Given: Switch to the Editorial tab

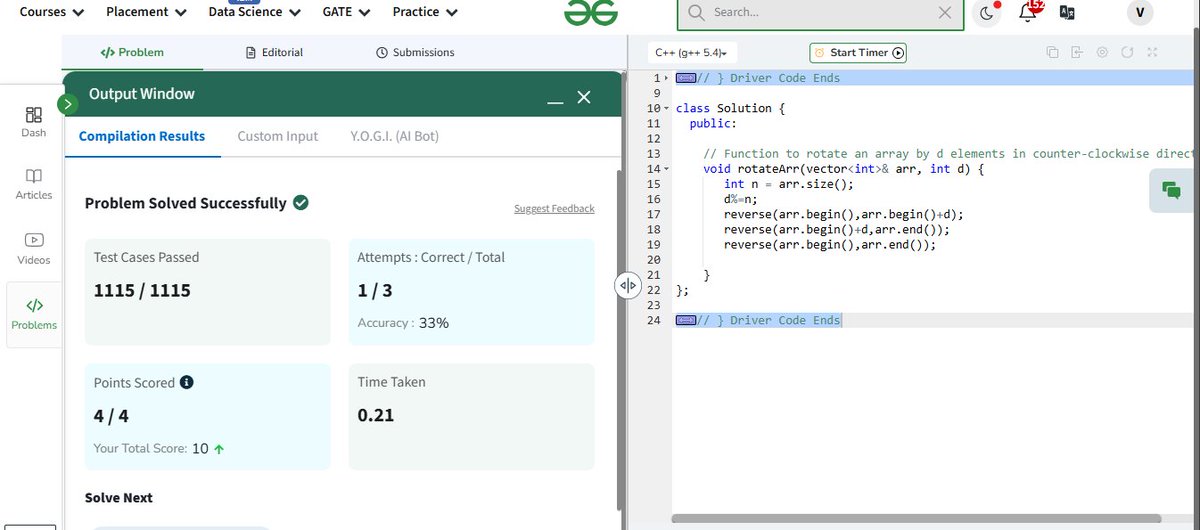Looking at the screenshot, I should point(274,52).
